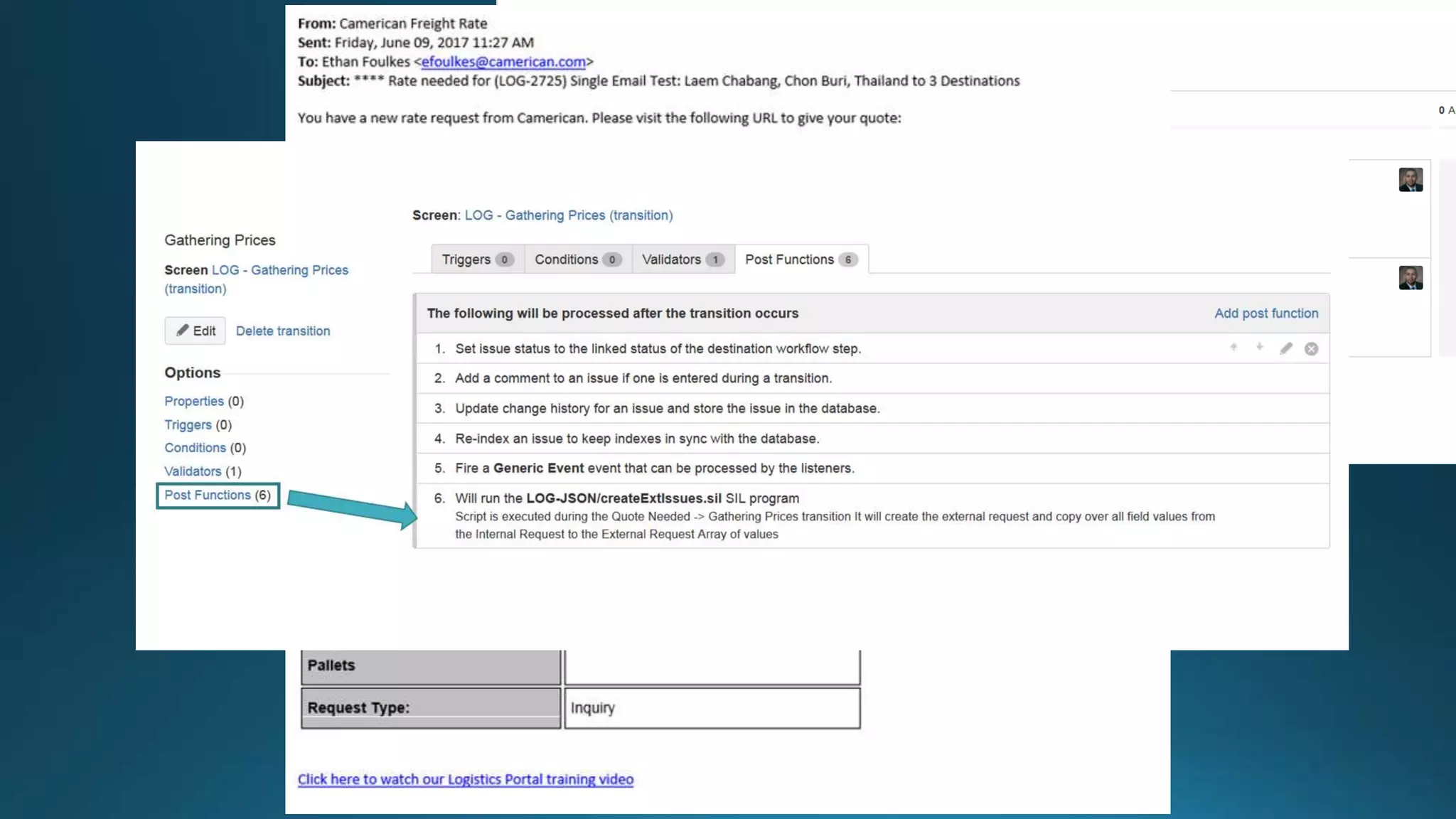Viewport: 1456px width, 819px height.
Task: Move post function 1 up arrow
Action: 1233,348
